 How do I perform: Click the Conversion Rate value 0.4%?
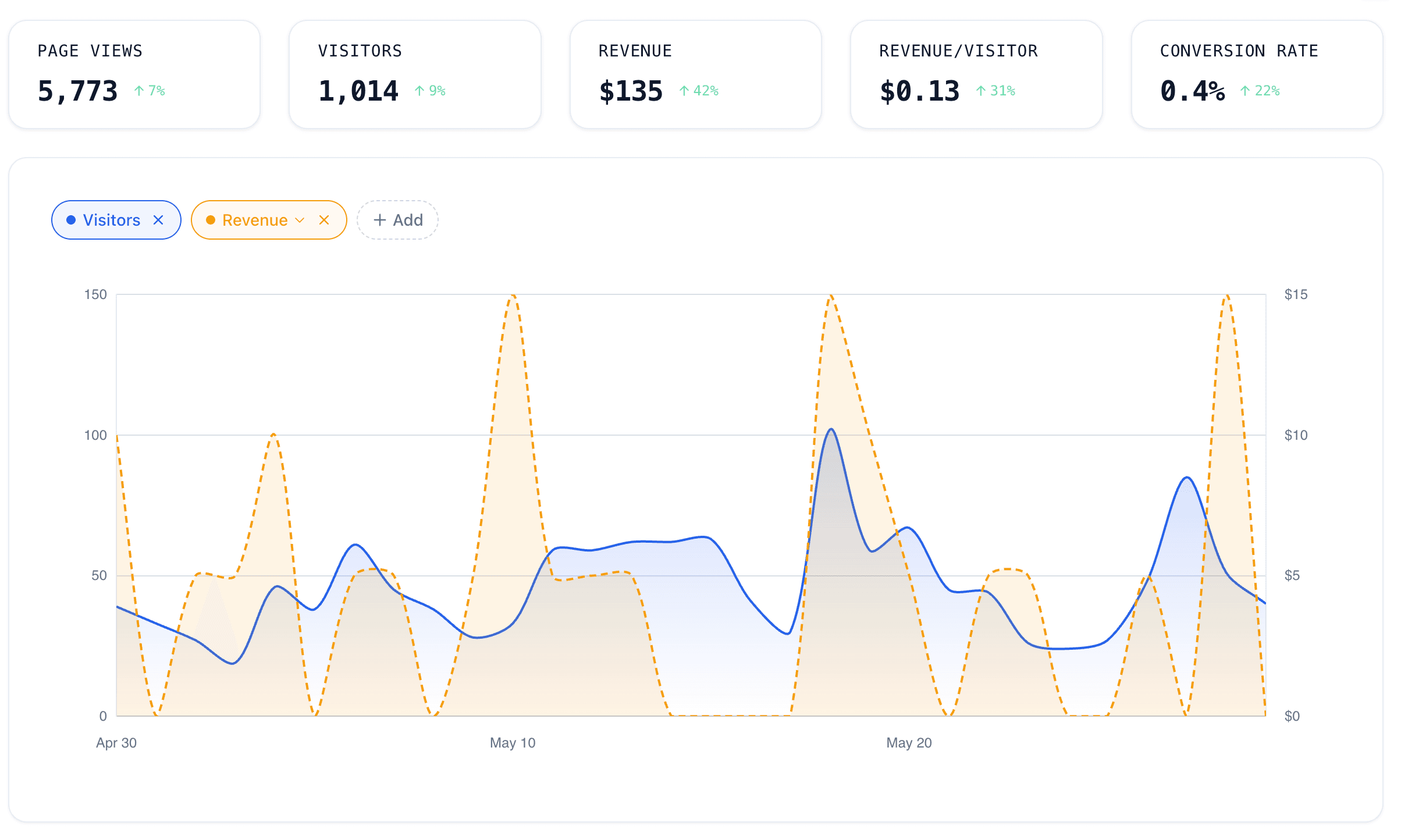(x=1192, y=91)
